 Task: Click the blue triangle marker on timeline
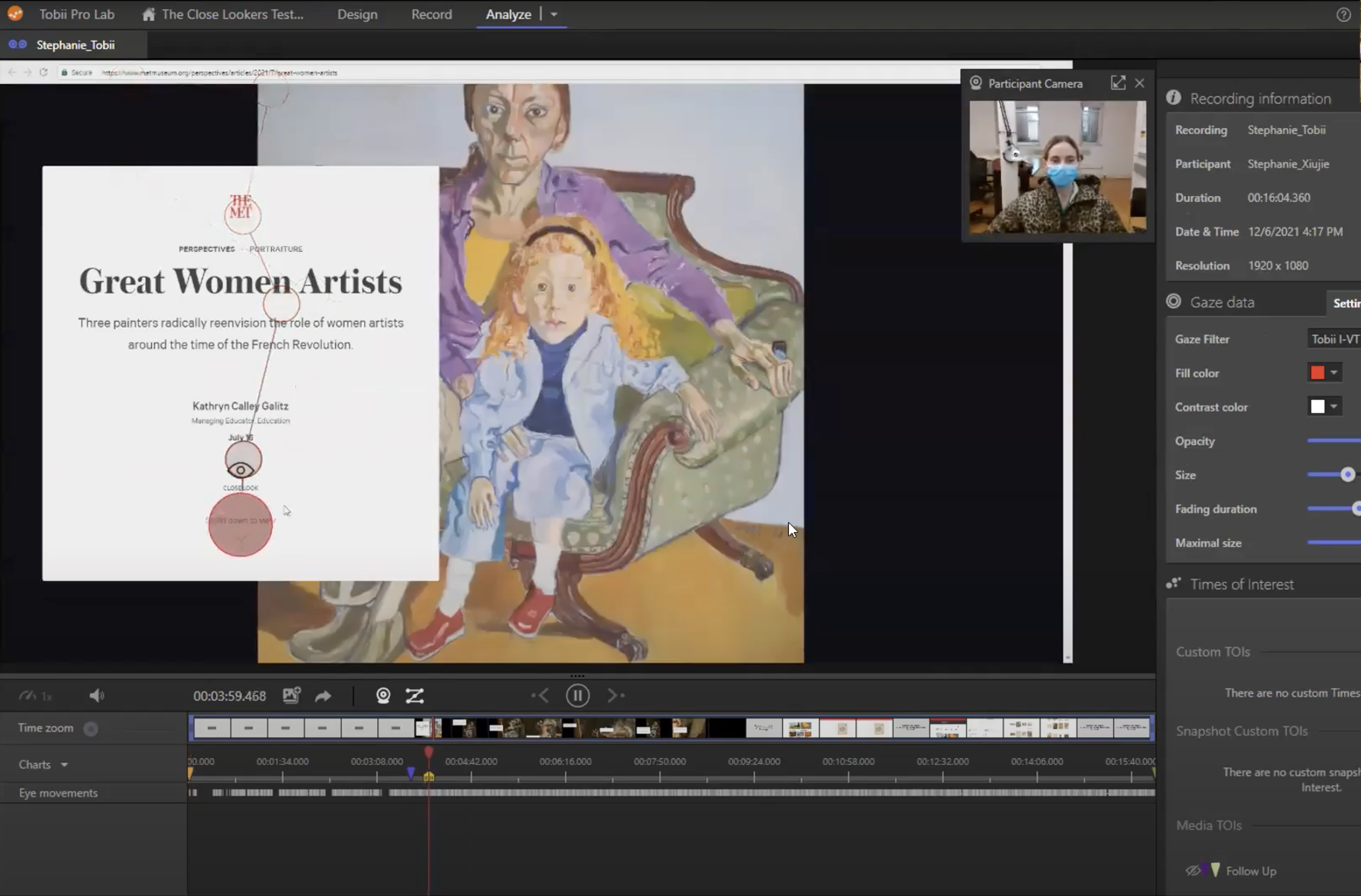pos(411,773)
